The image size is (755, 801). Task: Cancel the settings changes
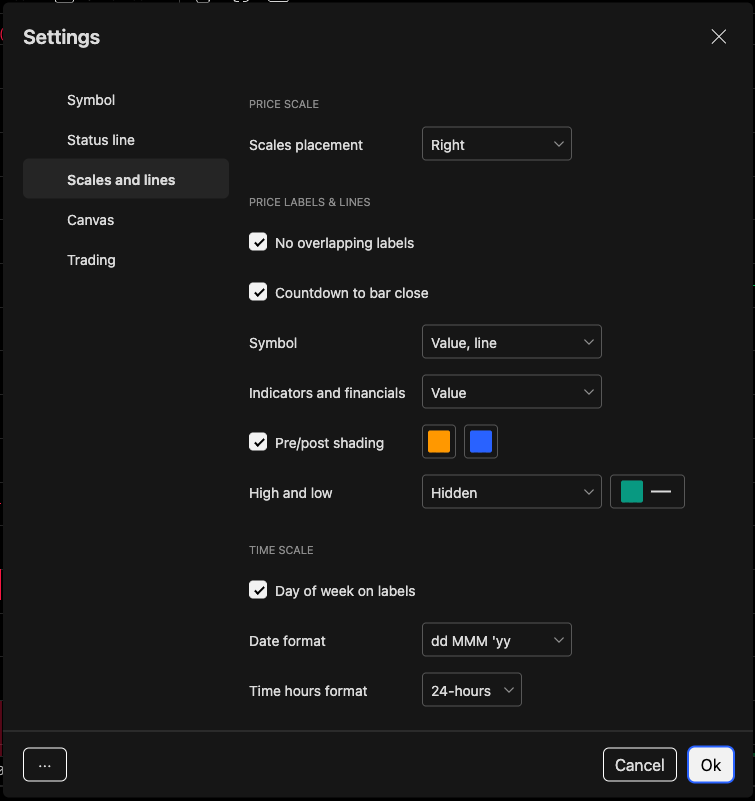coord(640,765)
